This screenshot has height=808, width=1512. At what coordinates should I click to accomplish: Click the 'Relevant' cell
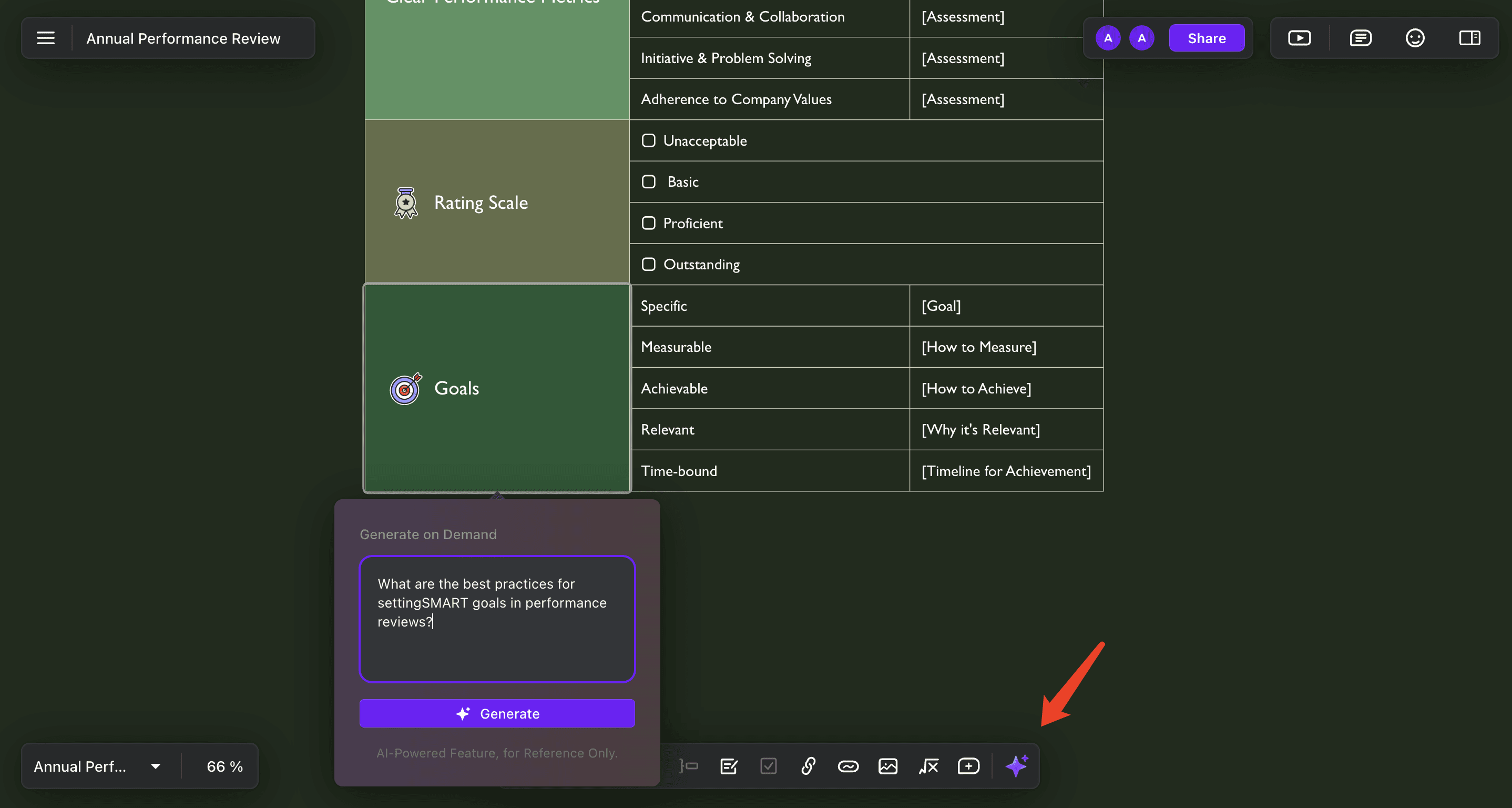point(769,429)
